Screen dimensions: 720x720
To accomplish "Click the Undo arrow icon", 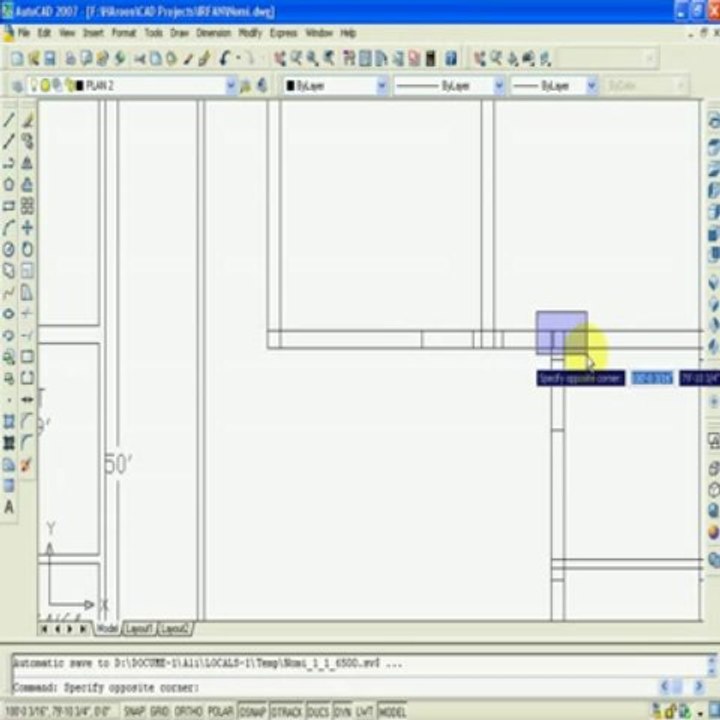I will [224, 58].
